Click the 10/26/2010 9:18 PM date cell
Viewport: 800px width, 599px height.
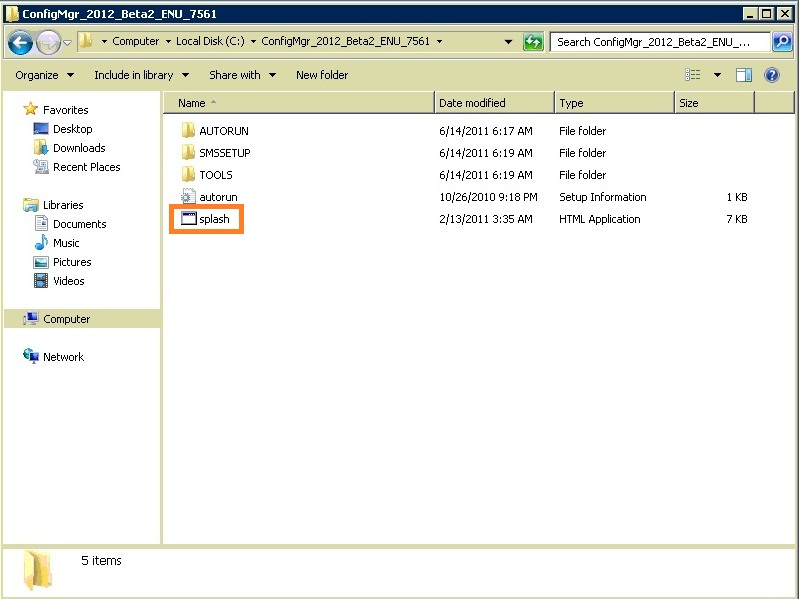pyautogui.click(x=488, y=197)
